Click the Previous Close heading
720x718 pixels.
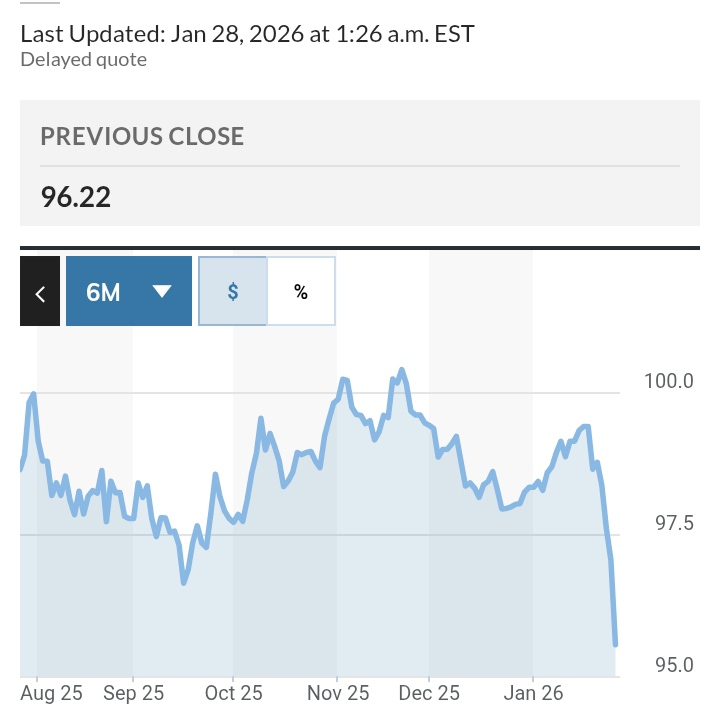pos(142,136)
